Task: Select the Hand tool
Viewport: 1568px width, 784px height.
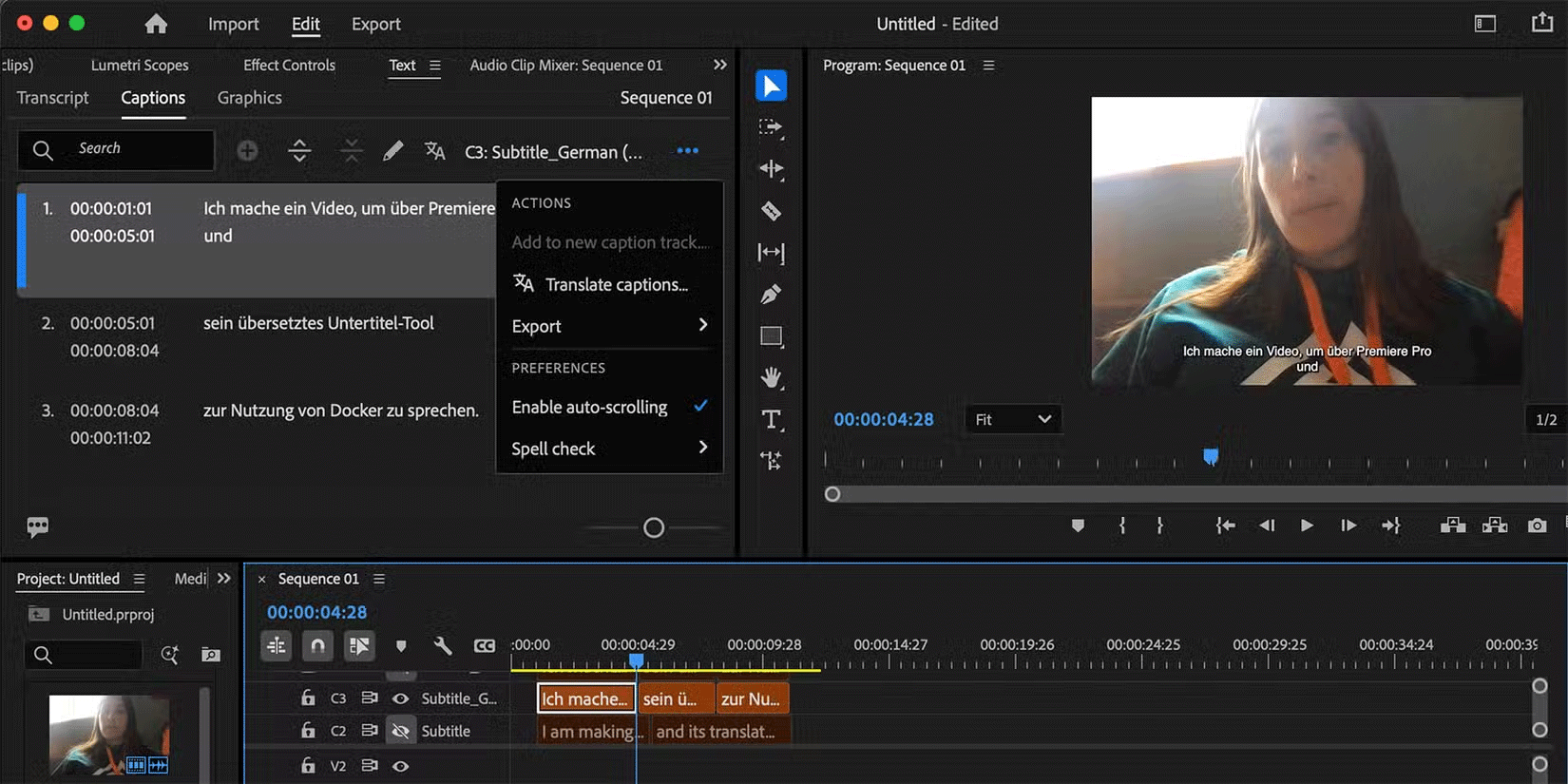Action: pos(771,378)
